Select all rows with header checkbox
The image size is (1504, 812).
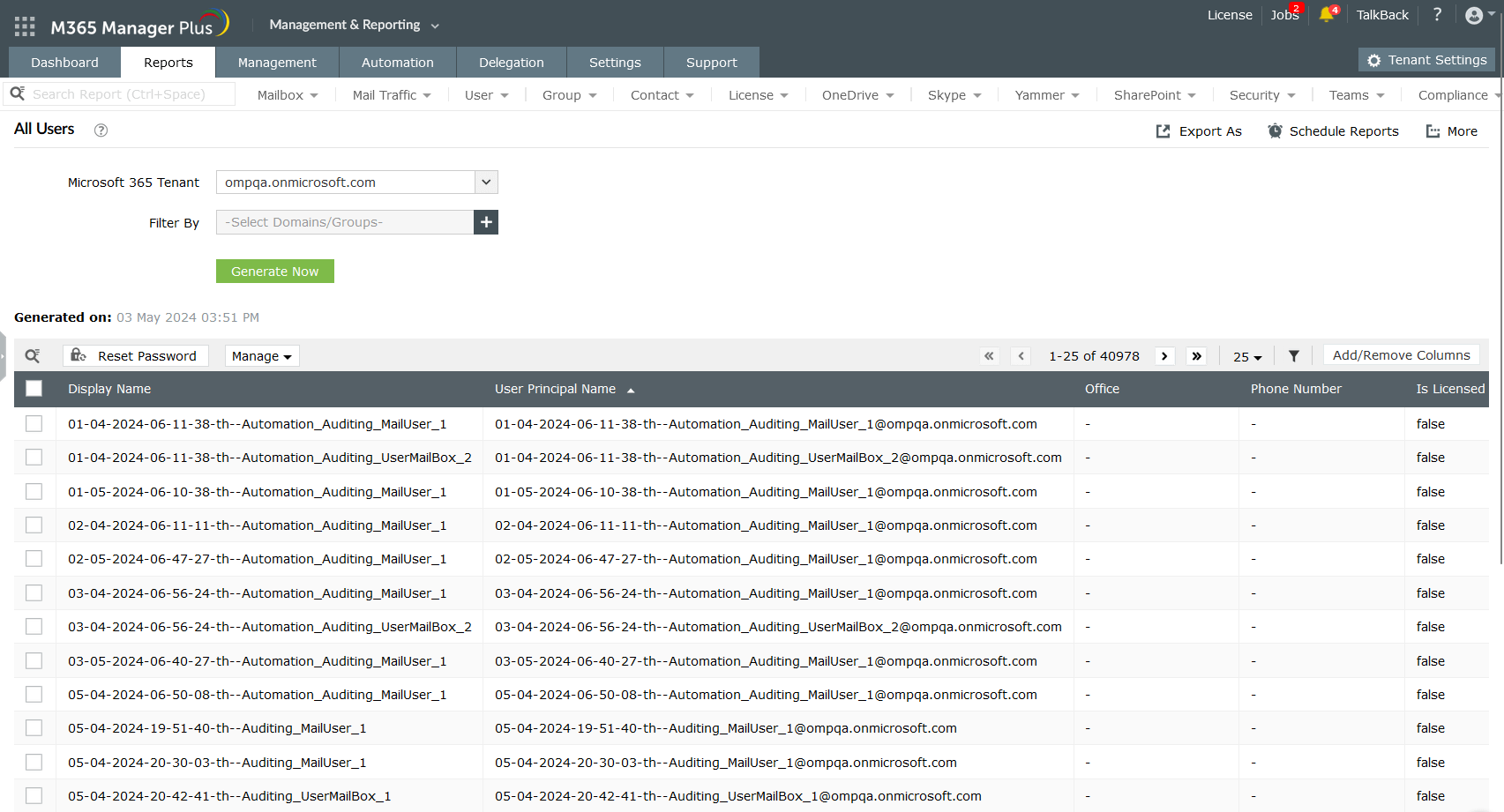(x=34, y=389)
